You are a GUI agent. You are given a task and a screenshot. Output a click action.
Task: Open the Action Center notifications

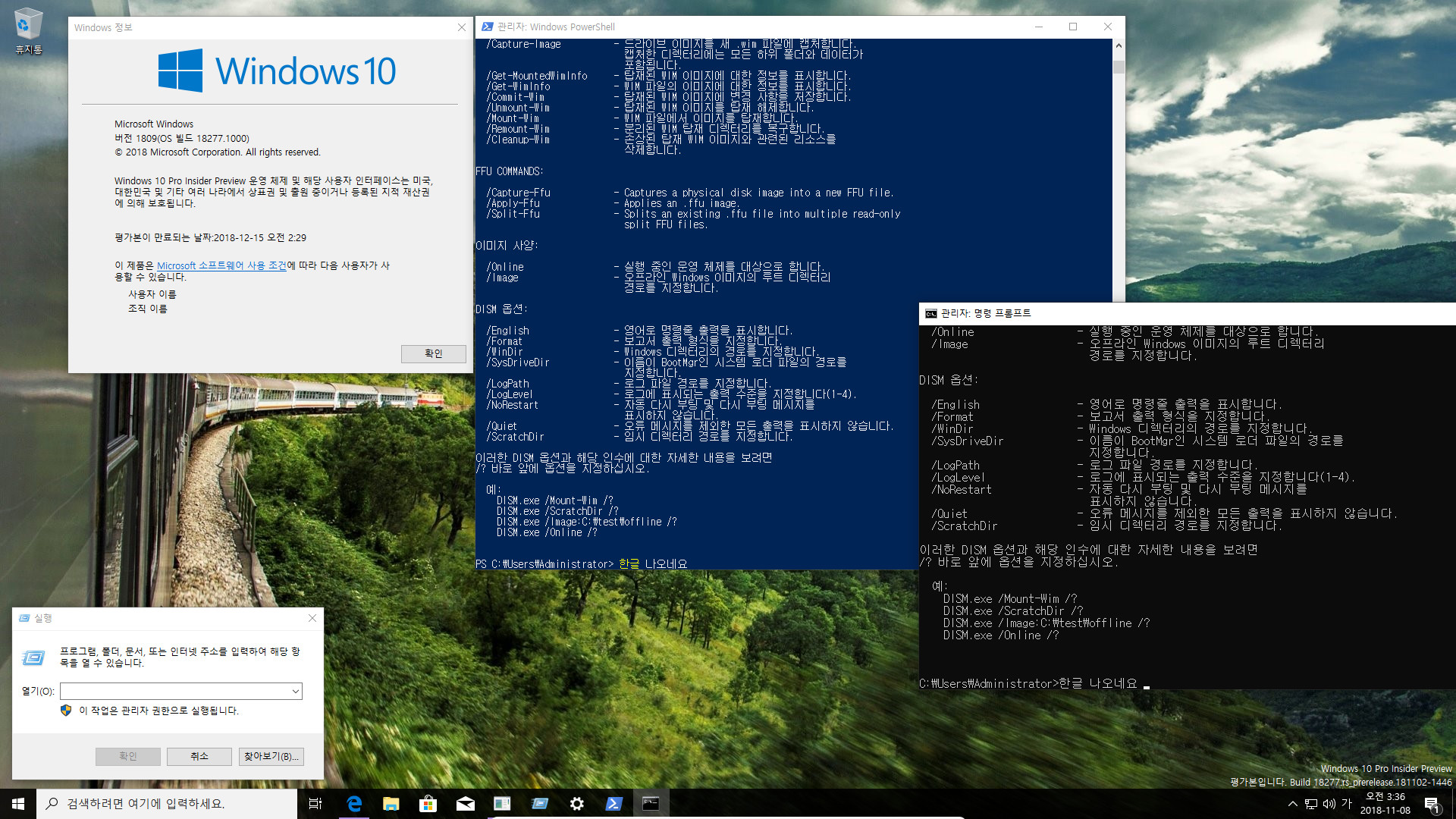point(1432,804)
